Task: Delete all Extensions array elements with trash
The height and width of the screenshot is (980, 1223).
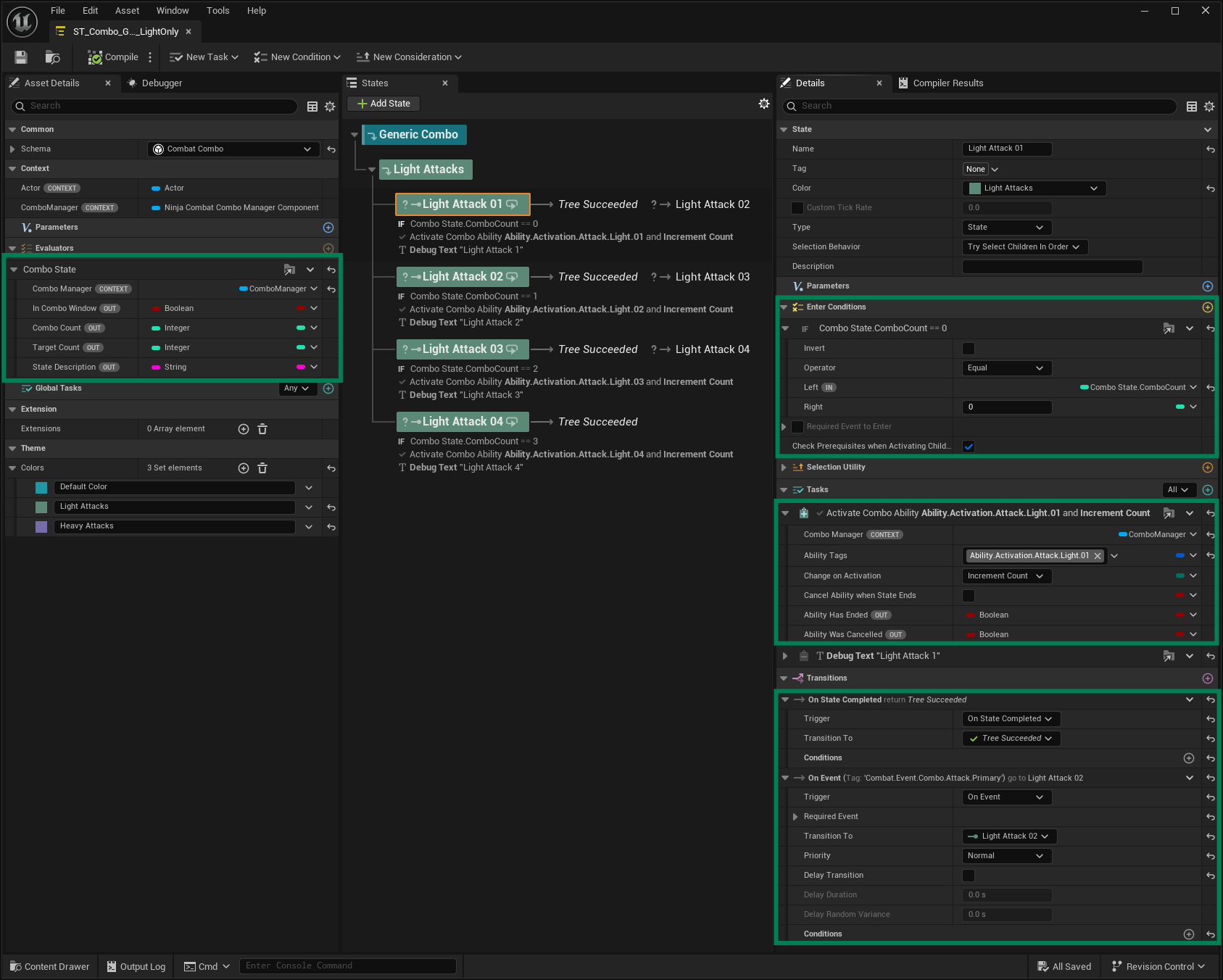Action: (262, 429)
